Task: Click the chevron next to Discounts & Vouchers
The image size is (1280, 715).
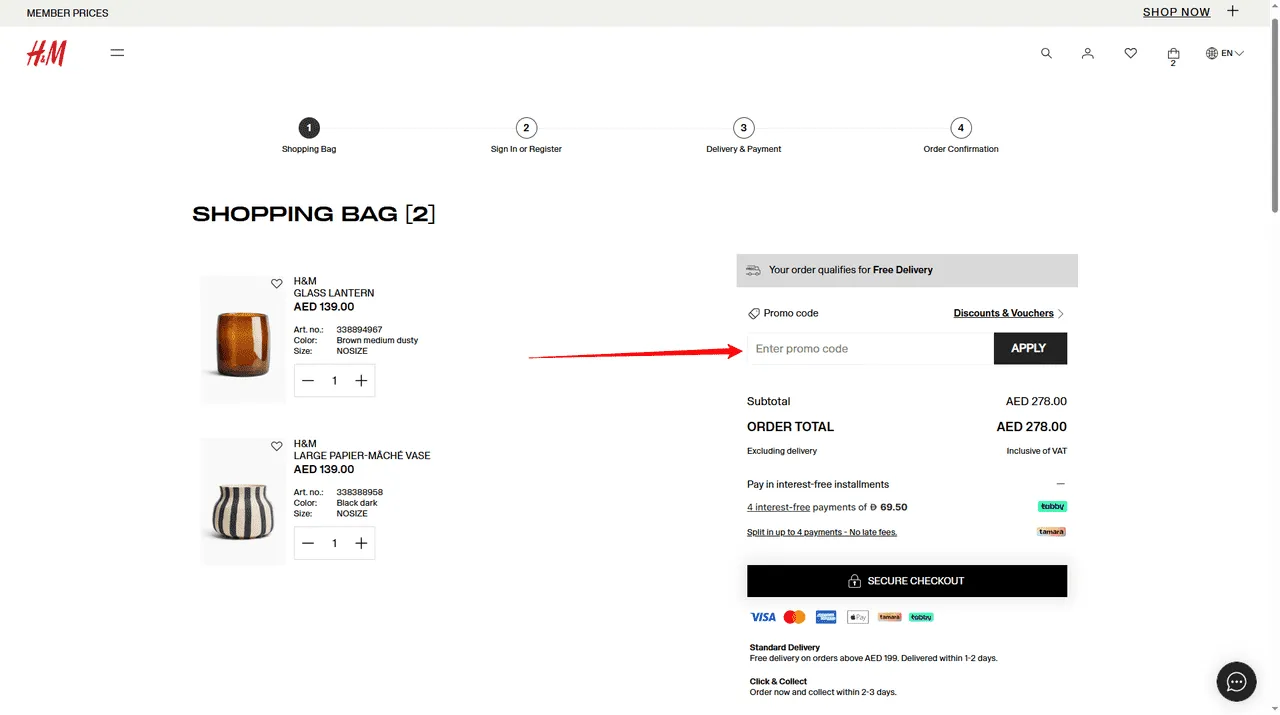Action: 1061,314
